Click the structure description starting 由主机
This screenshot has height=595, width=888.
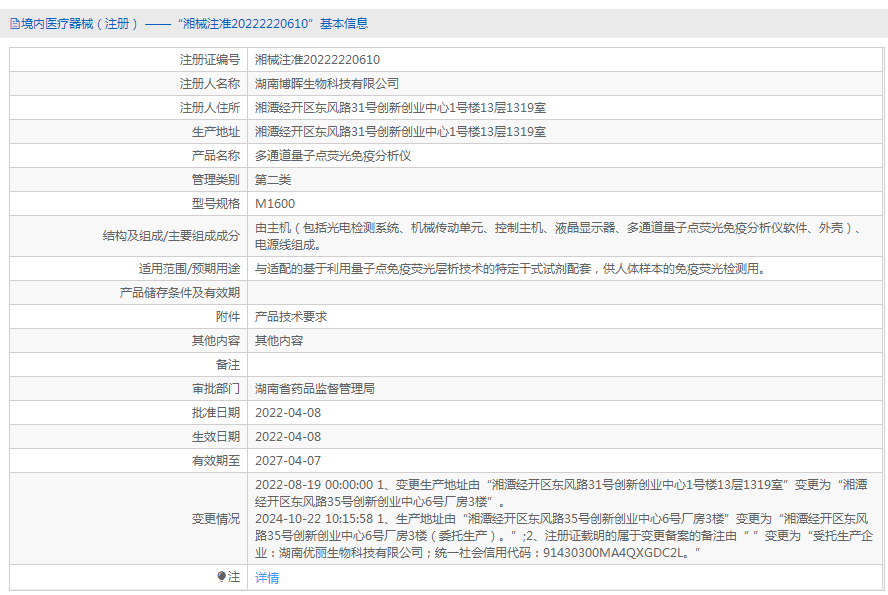pyautogui.click(x=560, y=236)
